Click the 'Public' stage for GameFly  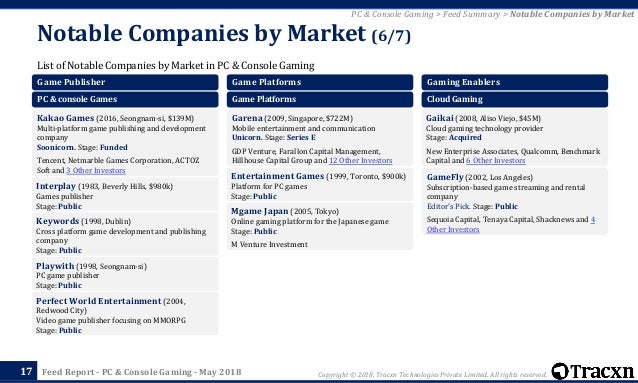click(x=506, y=206)
